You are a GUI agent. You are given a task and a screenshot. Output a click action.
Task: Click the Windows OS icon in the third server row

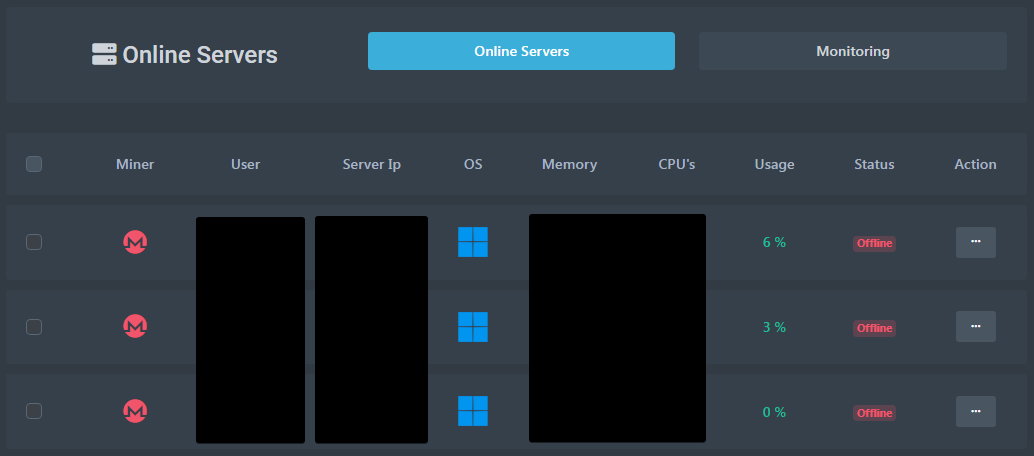coord(473,411)
